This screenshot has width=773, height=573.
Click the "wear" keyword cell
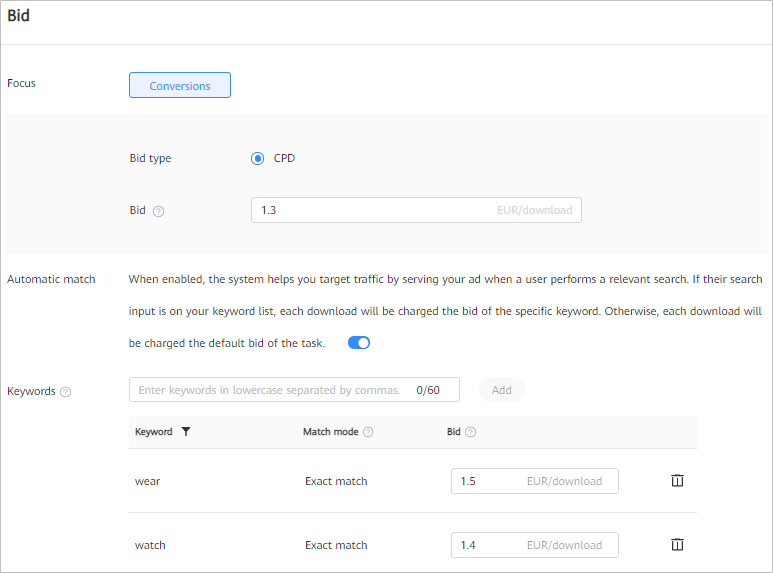click(x=148, y=481)
